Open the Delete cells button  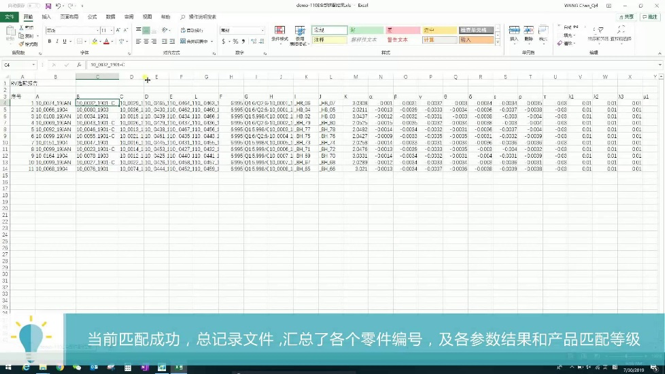click(x=528, y=34)
